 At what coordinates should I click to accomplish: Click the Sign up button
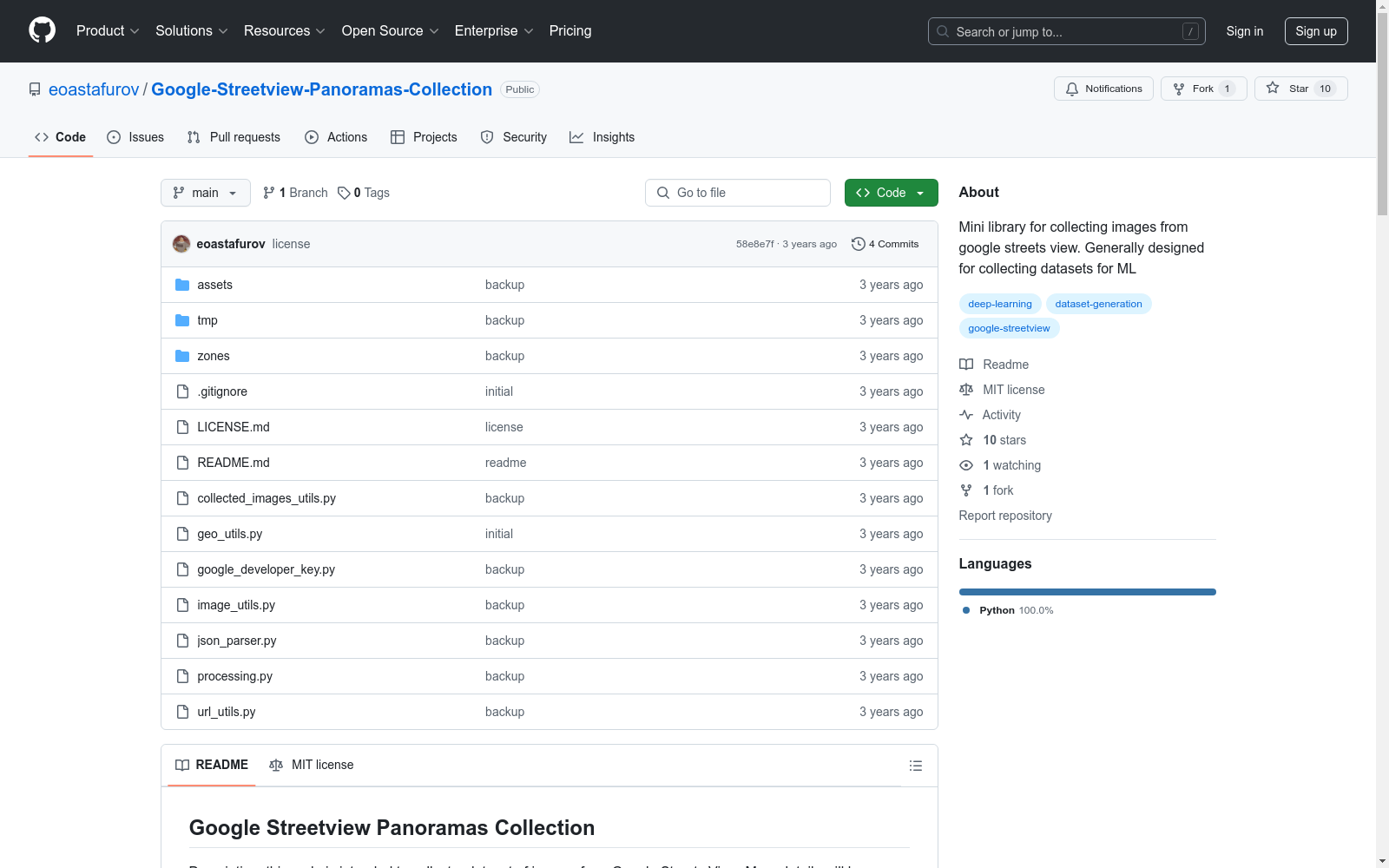click(x=1316, y=31)
